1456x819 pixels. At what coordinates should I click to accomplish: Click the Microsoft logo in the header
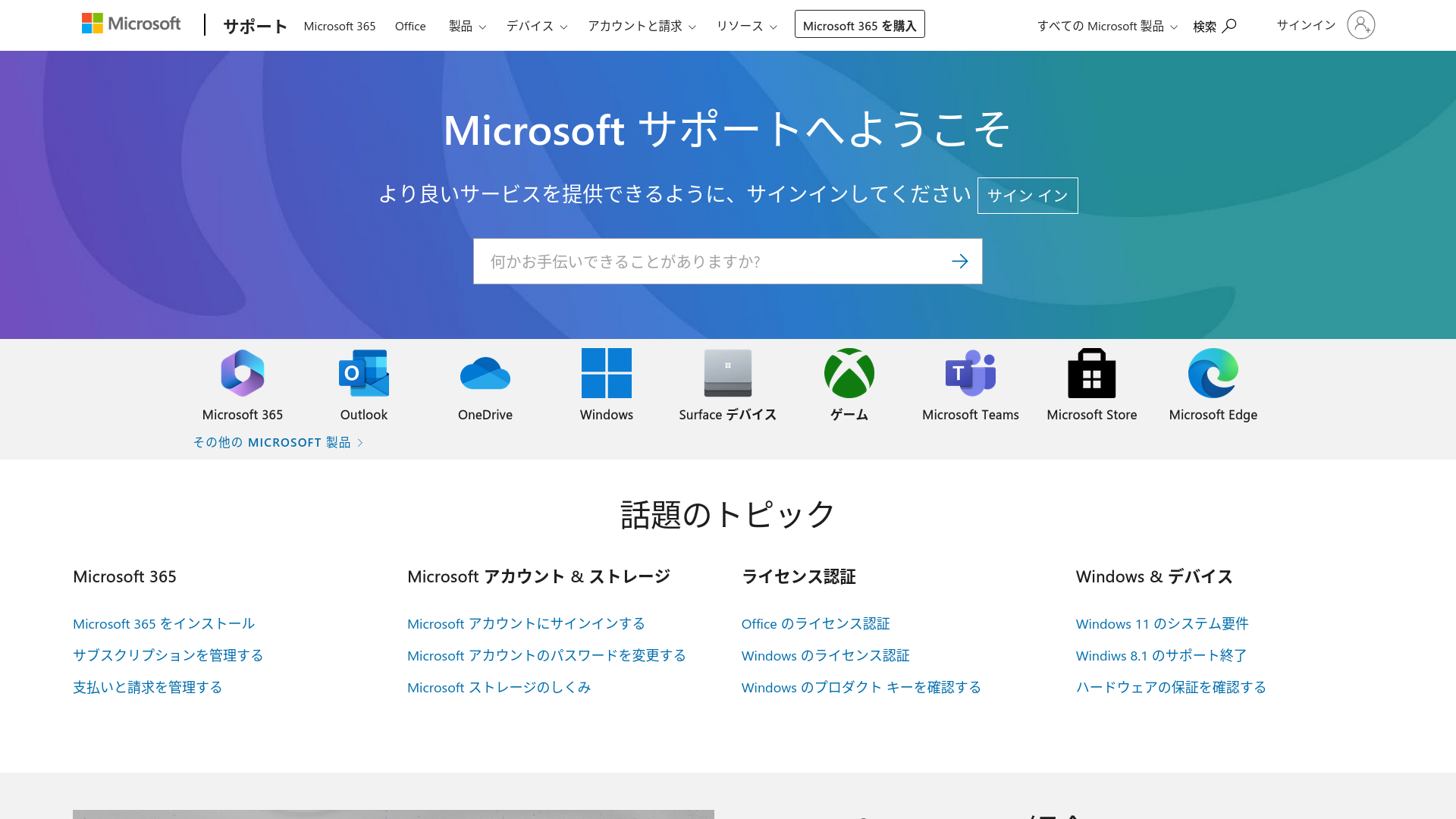(131, 24)
